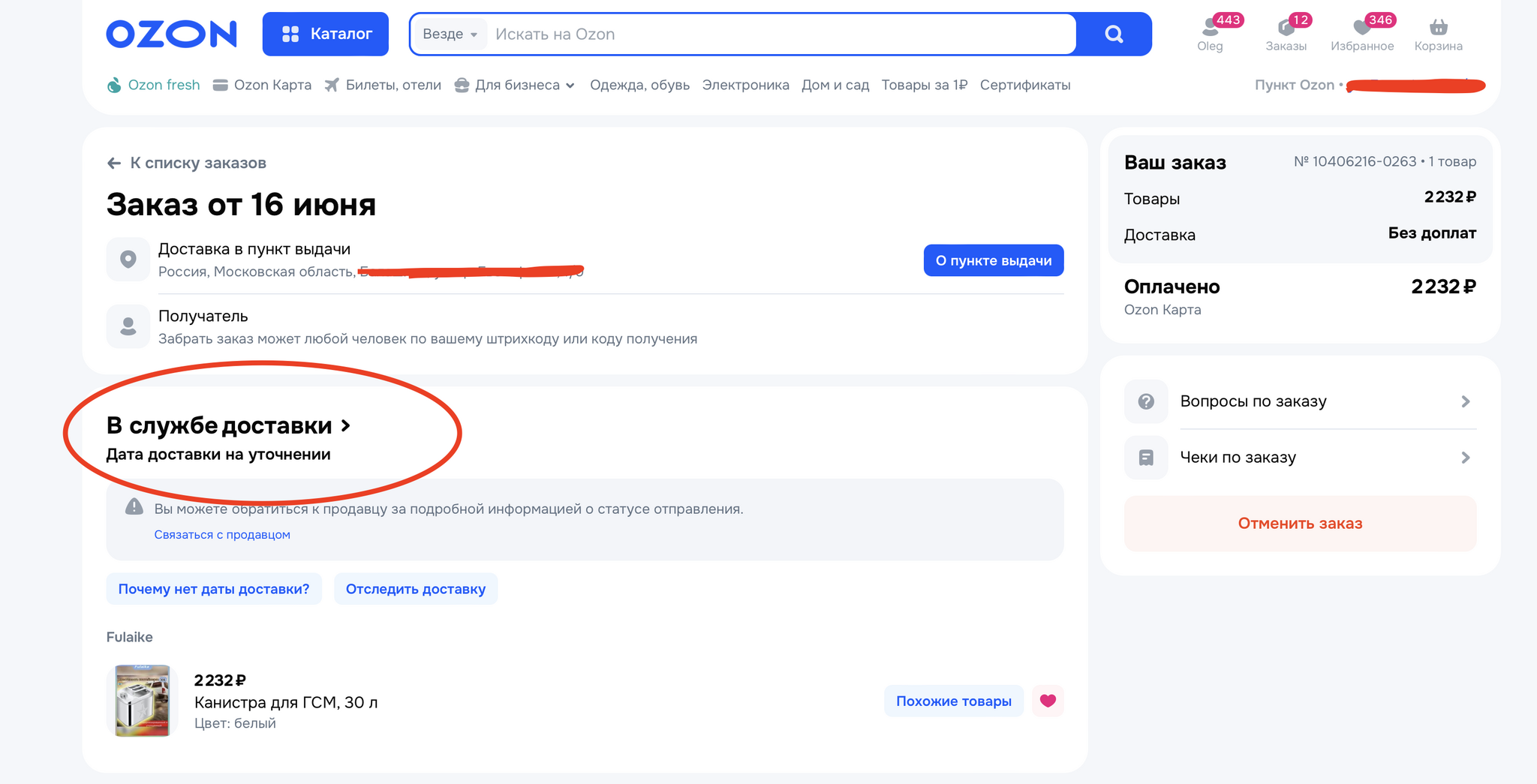Screen dimensions: 1537x784
Task: Click Отменить заказ button
Action: click(1301, 524)
